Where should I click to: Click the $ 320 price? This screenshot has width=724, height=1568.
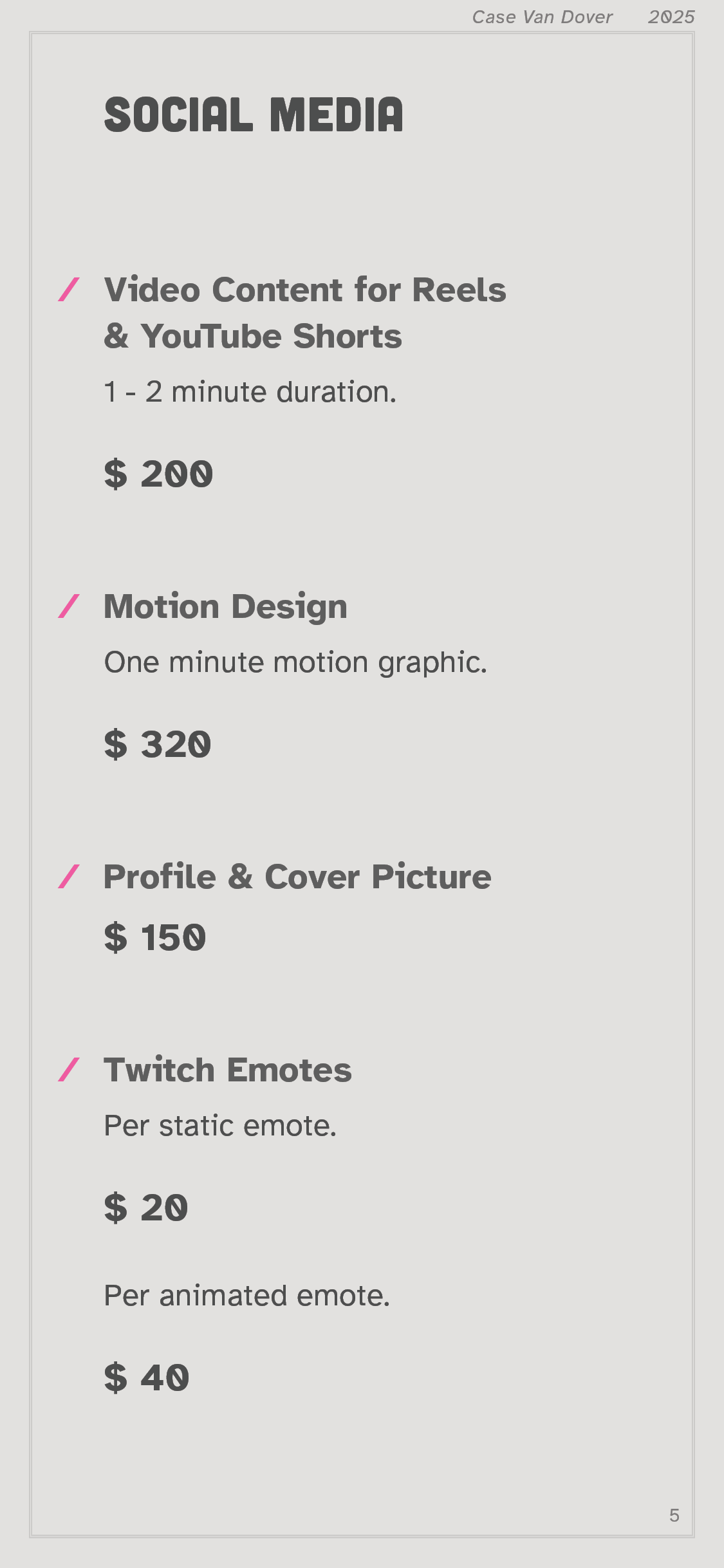click(x=158, y=745)
